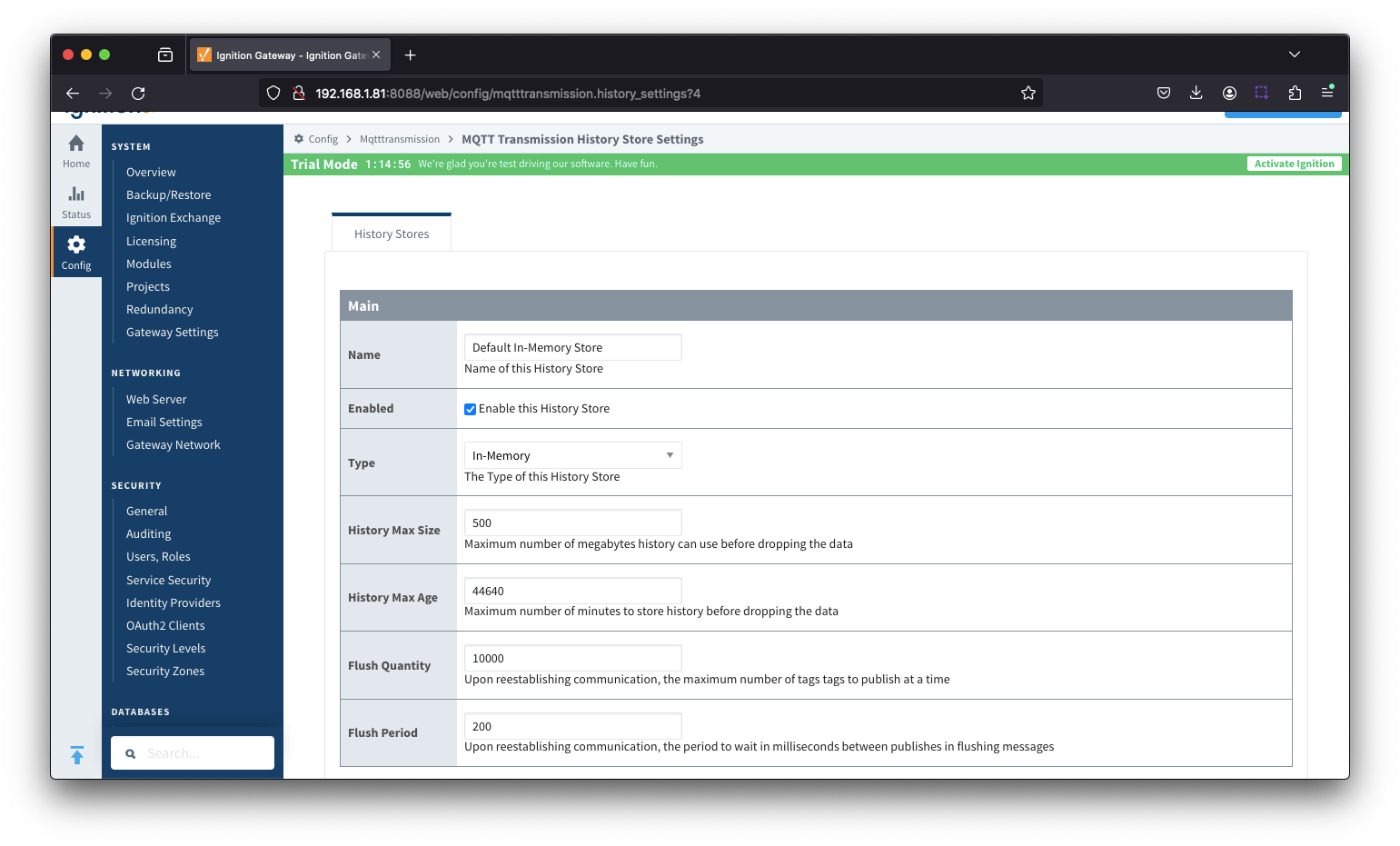Open the Home section icon
Viewport: 1400px width, 846px height.
tap(76, 151)
